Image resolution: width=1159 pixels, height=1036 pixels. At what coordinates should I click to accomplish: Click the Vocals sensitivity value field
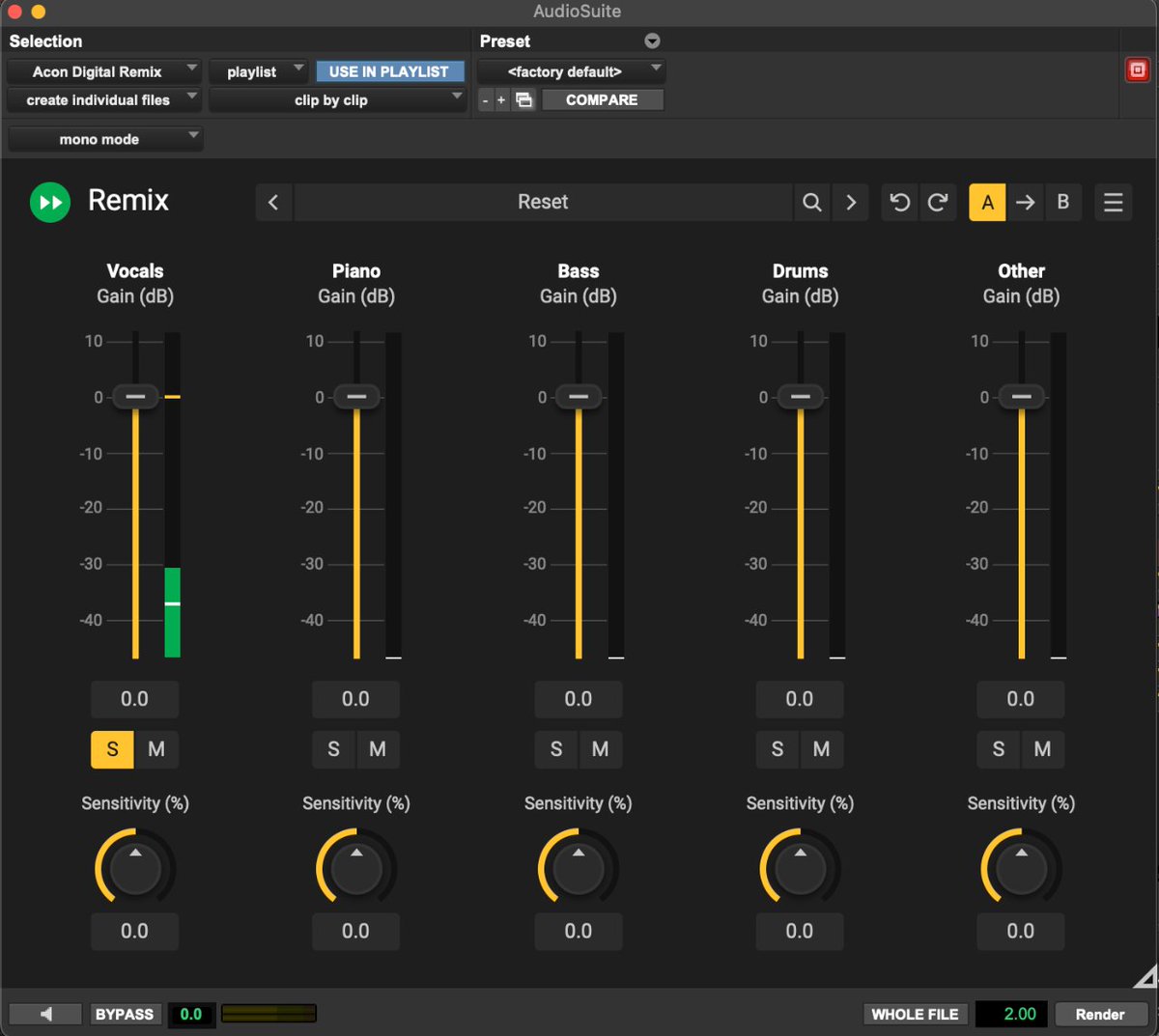pos(134,931)
